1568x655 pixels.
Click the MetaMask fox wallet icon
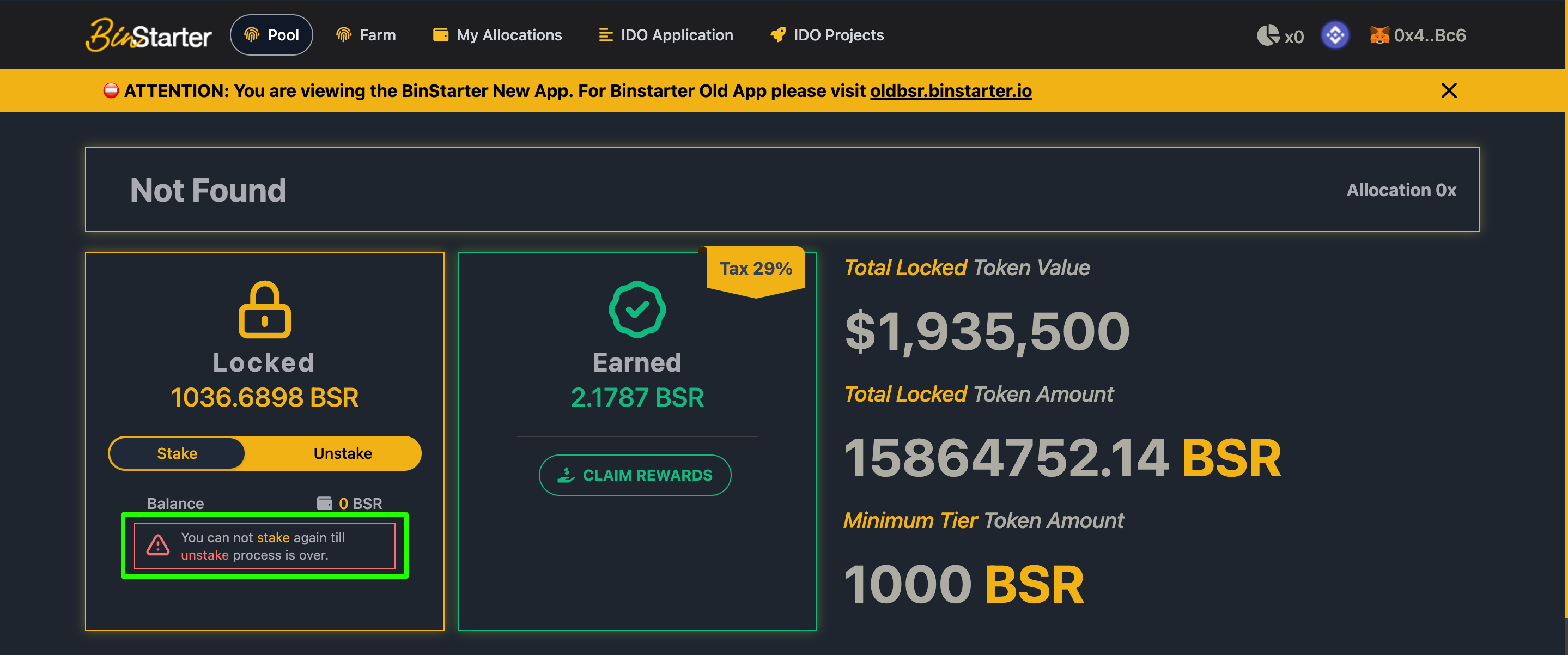pyautogui.click(x=1379, y=35)
